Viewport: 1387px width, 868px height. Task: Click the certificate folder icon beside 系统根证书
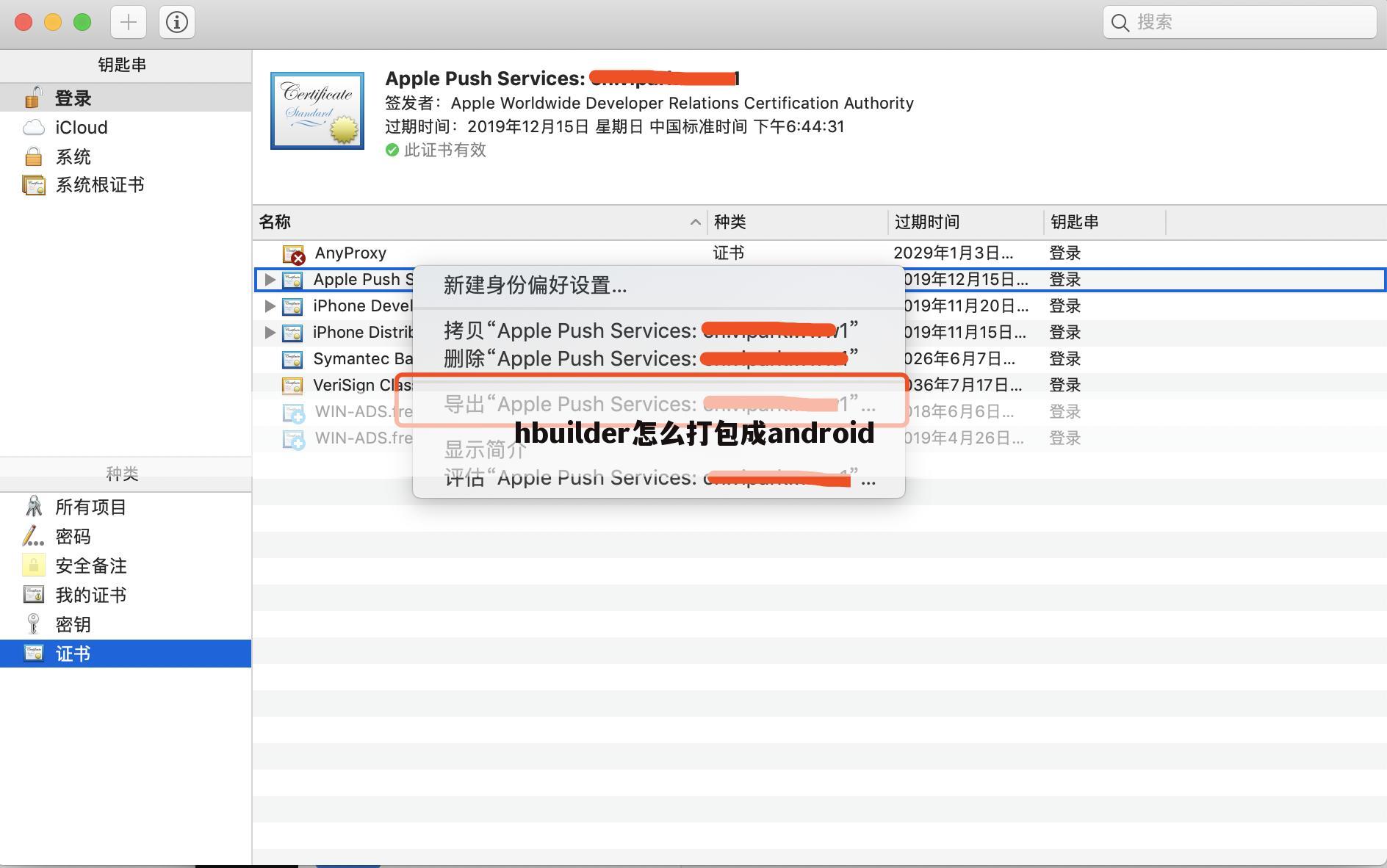tap(34, 184)
